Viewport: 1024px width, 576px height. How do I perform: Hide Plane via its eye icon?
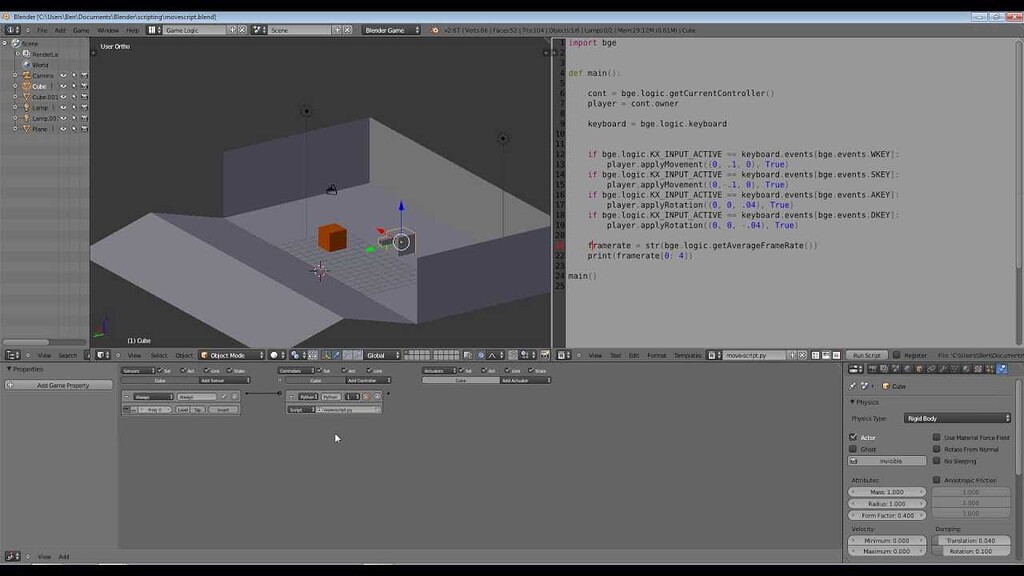63,129
